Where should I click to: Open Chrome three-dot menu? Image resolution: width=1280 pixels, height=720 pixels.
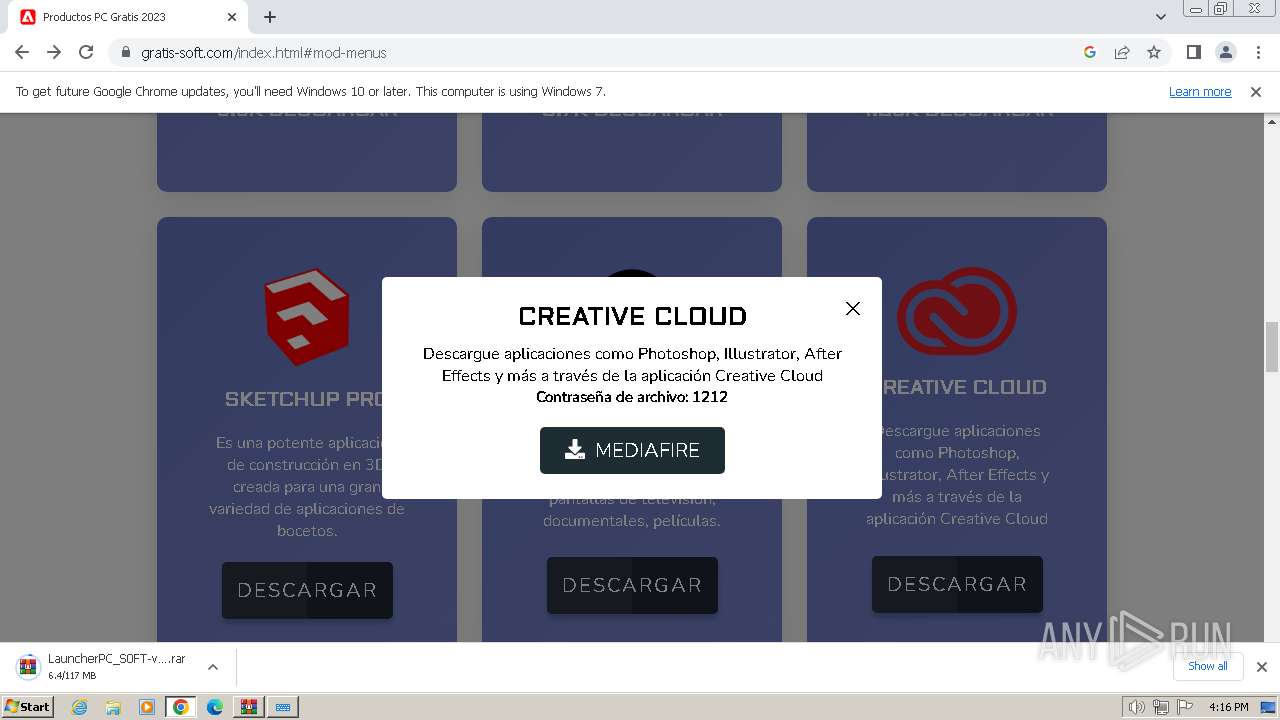(x=1258, y=52)
